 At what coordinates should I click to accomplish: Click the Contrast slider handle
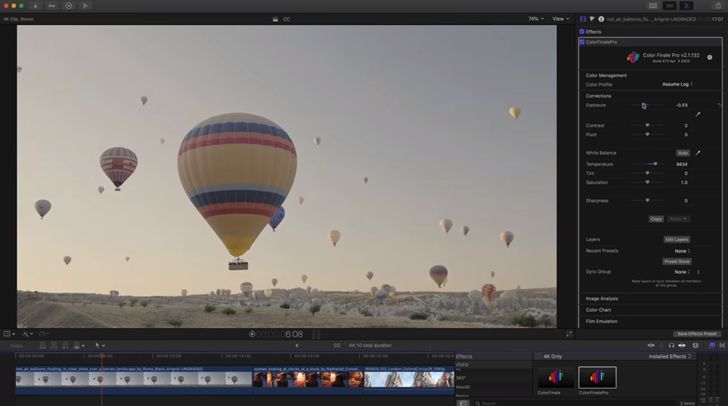(x=647, y=125)
